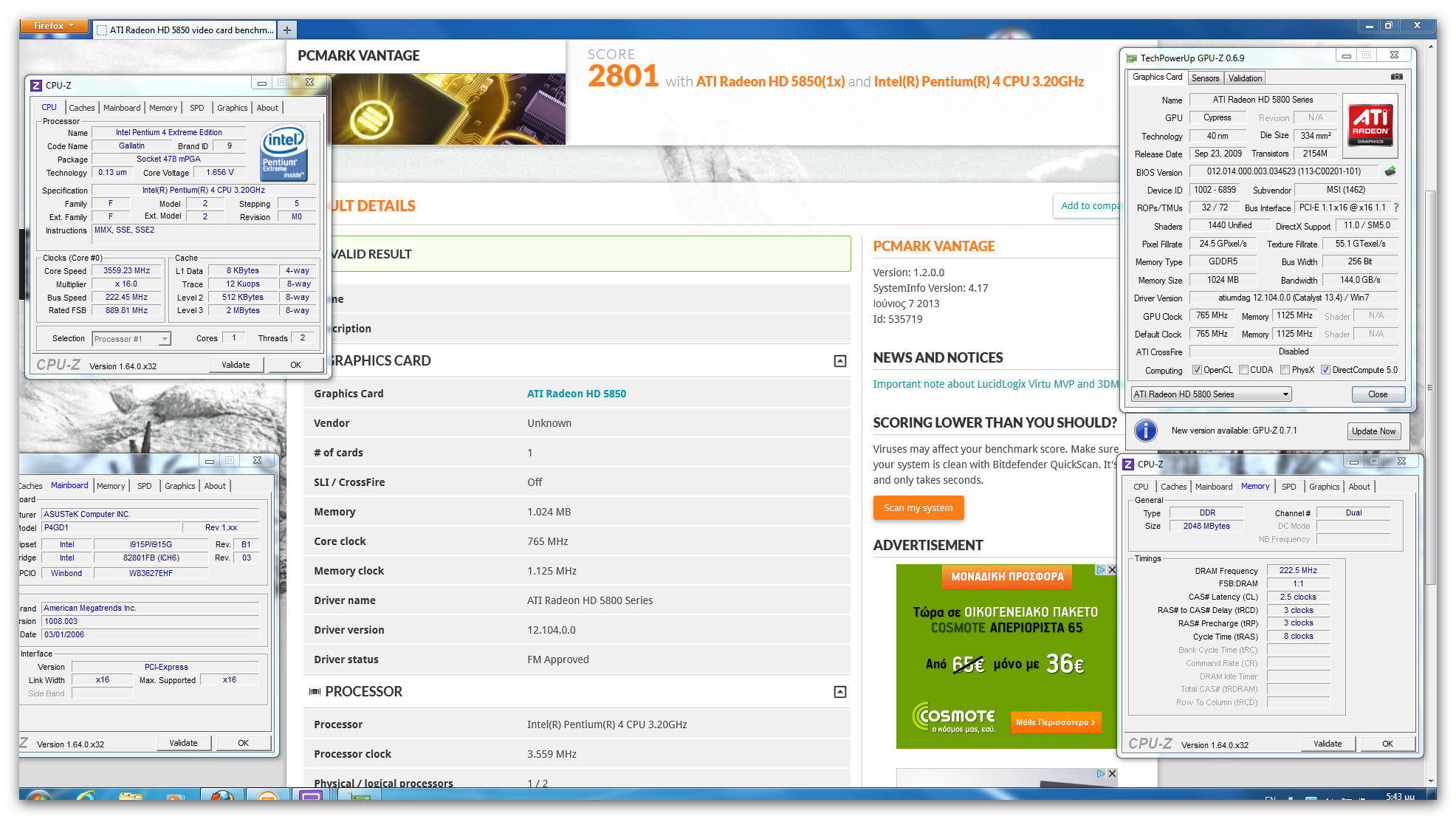This screenshot has width=1456, height=819.
Task: Click OK in the top-left CPU-Z window
Action: tap(295, 365)
